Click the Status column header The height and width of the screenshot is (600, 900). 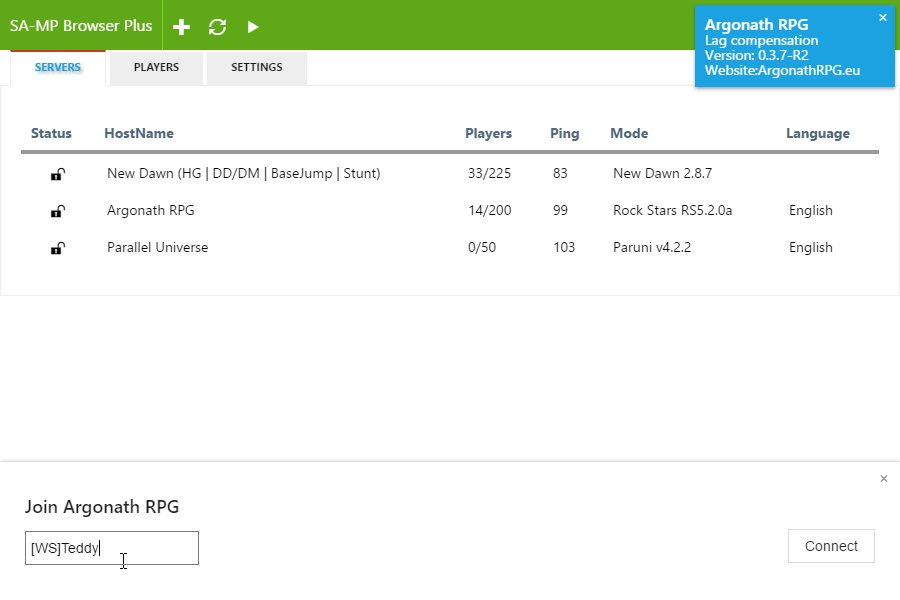pos(51,133)
